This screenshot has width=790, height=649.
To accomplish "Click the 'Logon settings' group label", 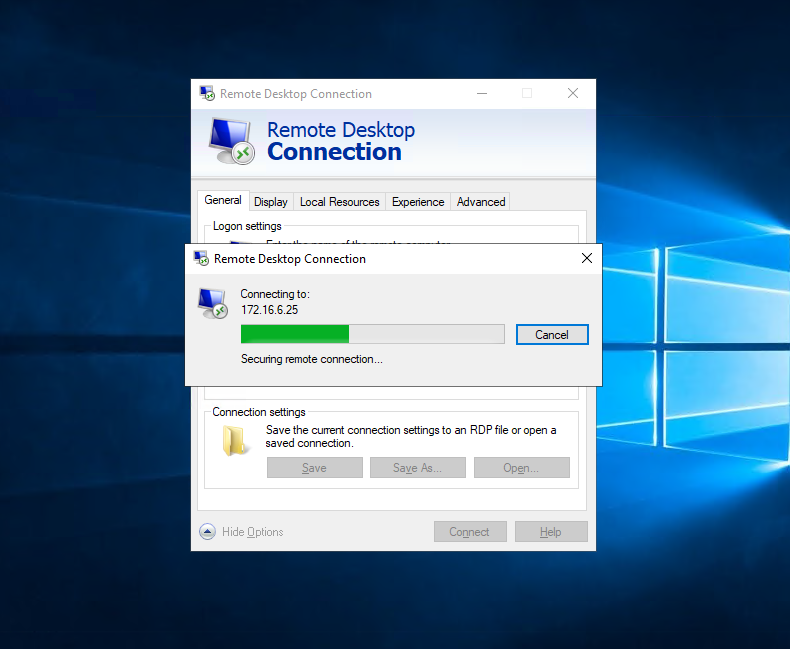I will (x=247, y=226).
